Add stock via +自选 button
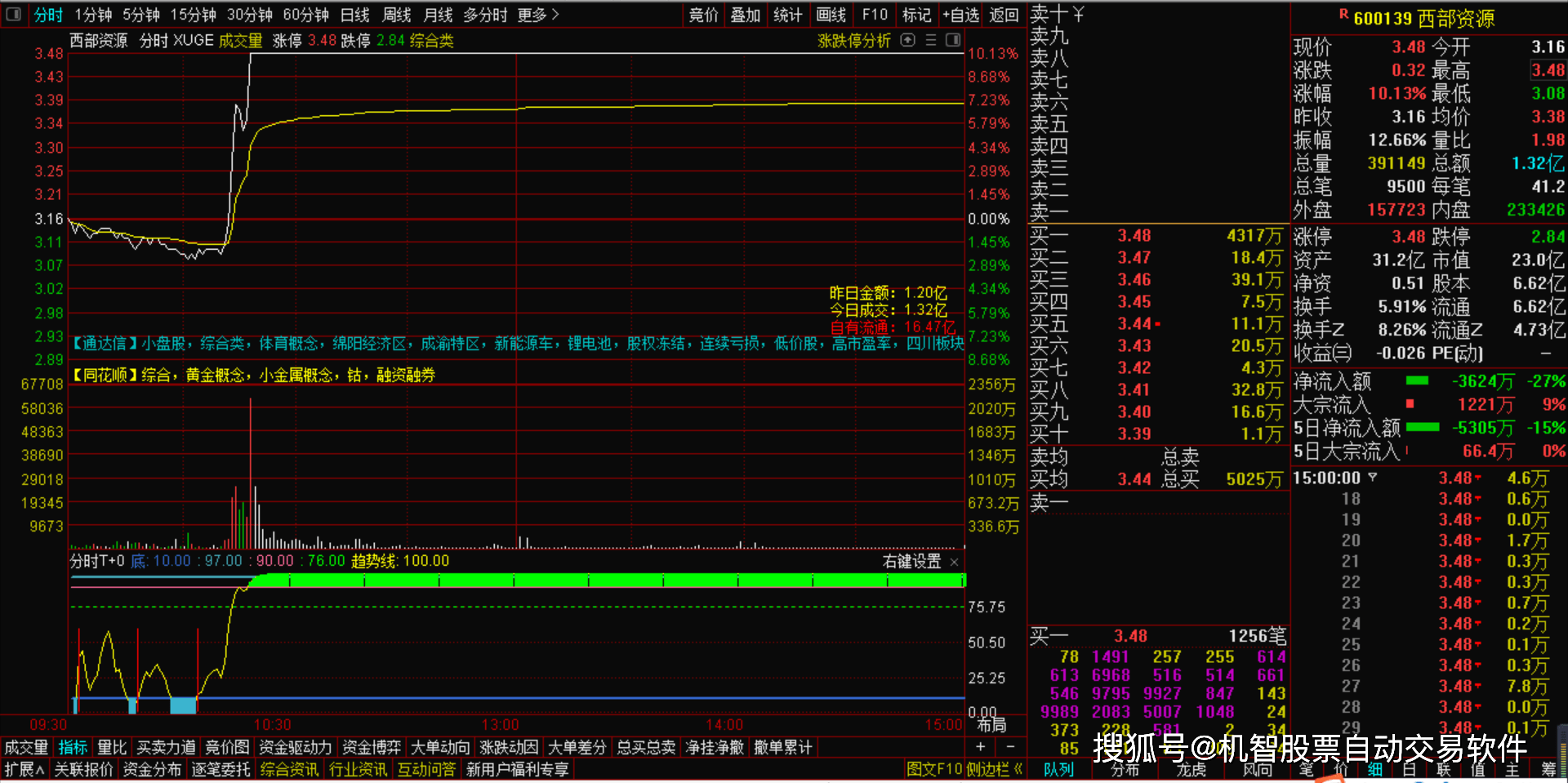Viewport: 1568px width, 783px height. coord(960,15)
